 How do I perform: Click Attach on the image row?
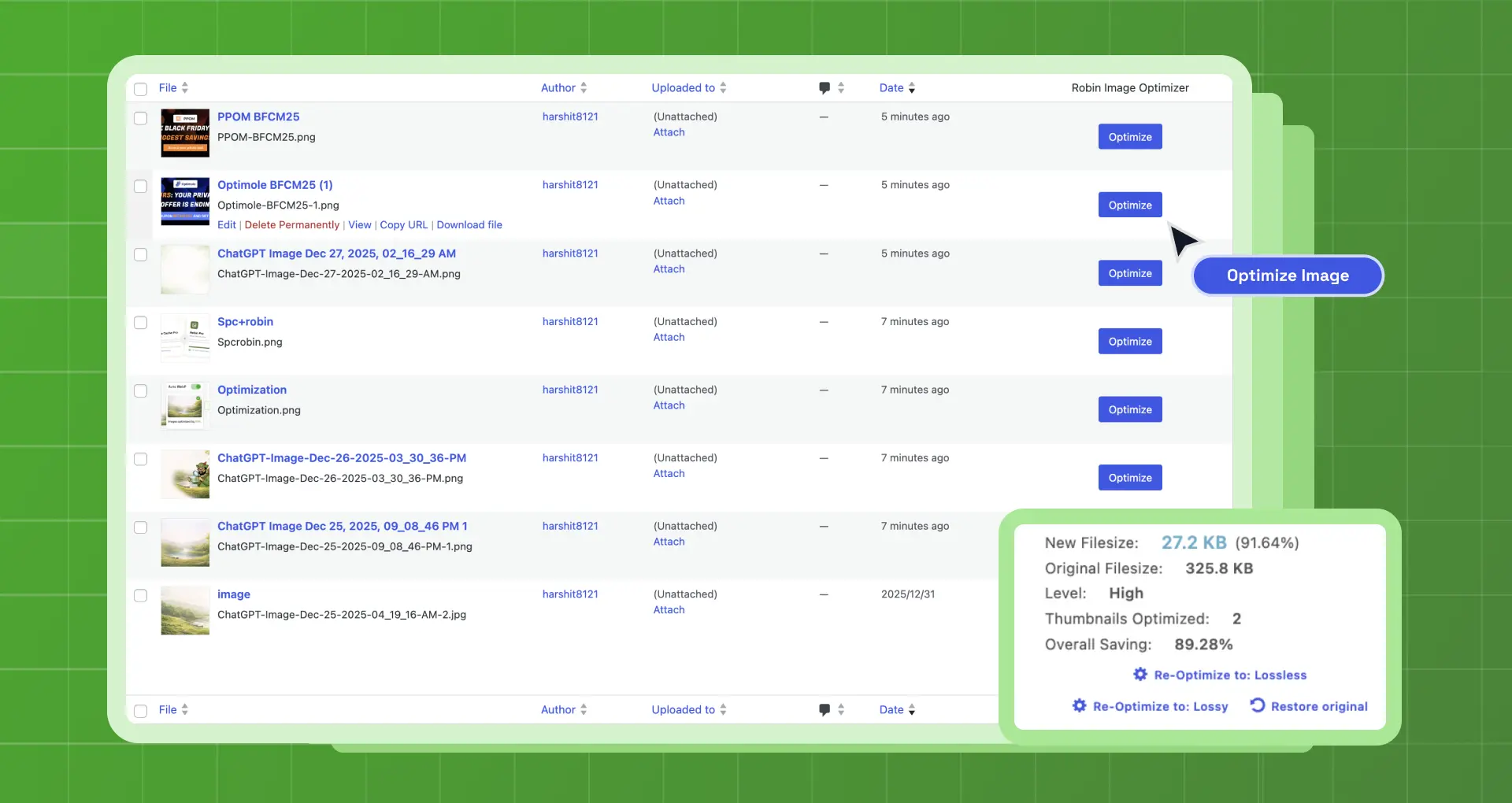668,609
